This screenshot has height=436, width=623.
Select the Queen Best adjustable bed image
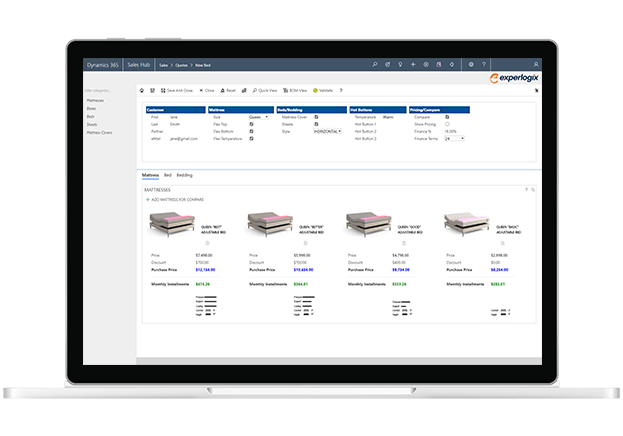coord(172,224)
